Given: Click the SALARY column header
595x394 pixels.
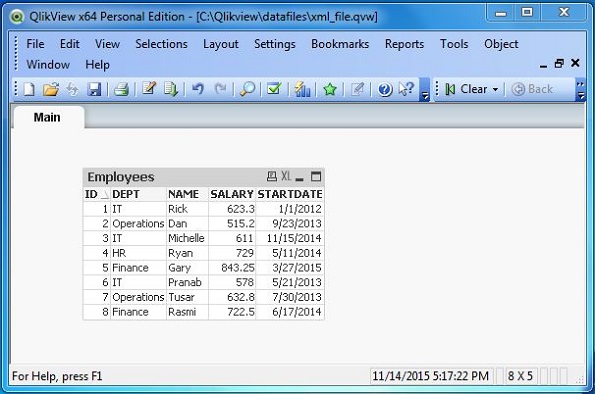Looking at the screenshot, I should point(232,194).
